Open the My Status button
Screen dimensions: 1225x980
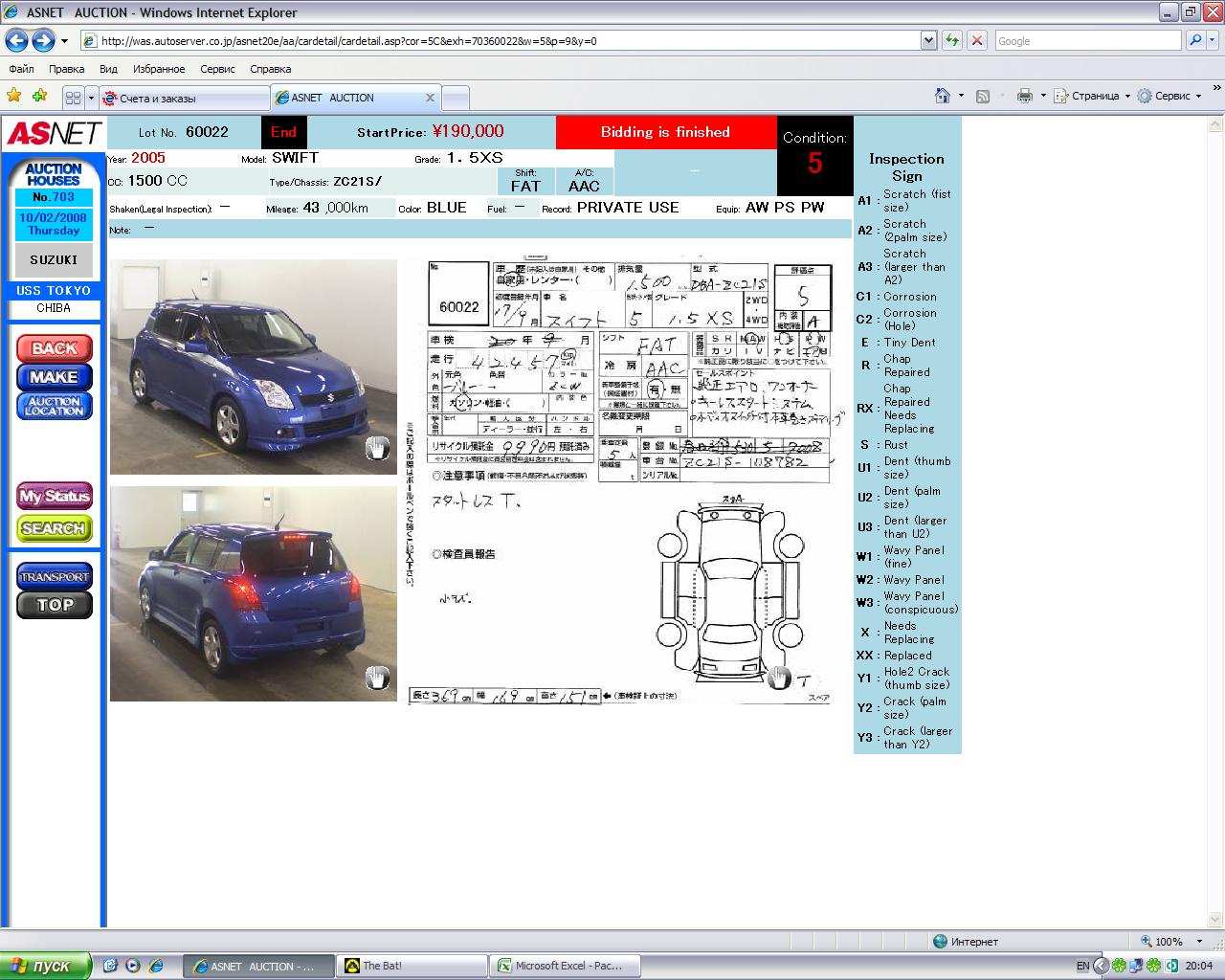55,496
